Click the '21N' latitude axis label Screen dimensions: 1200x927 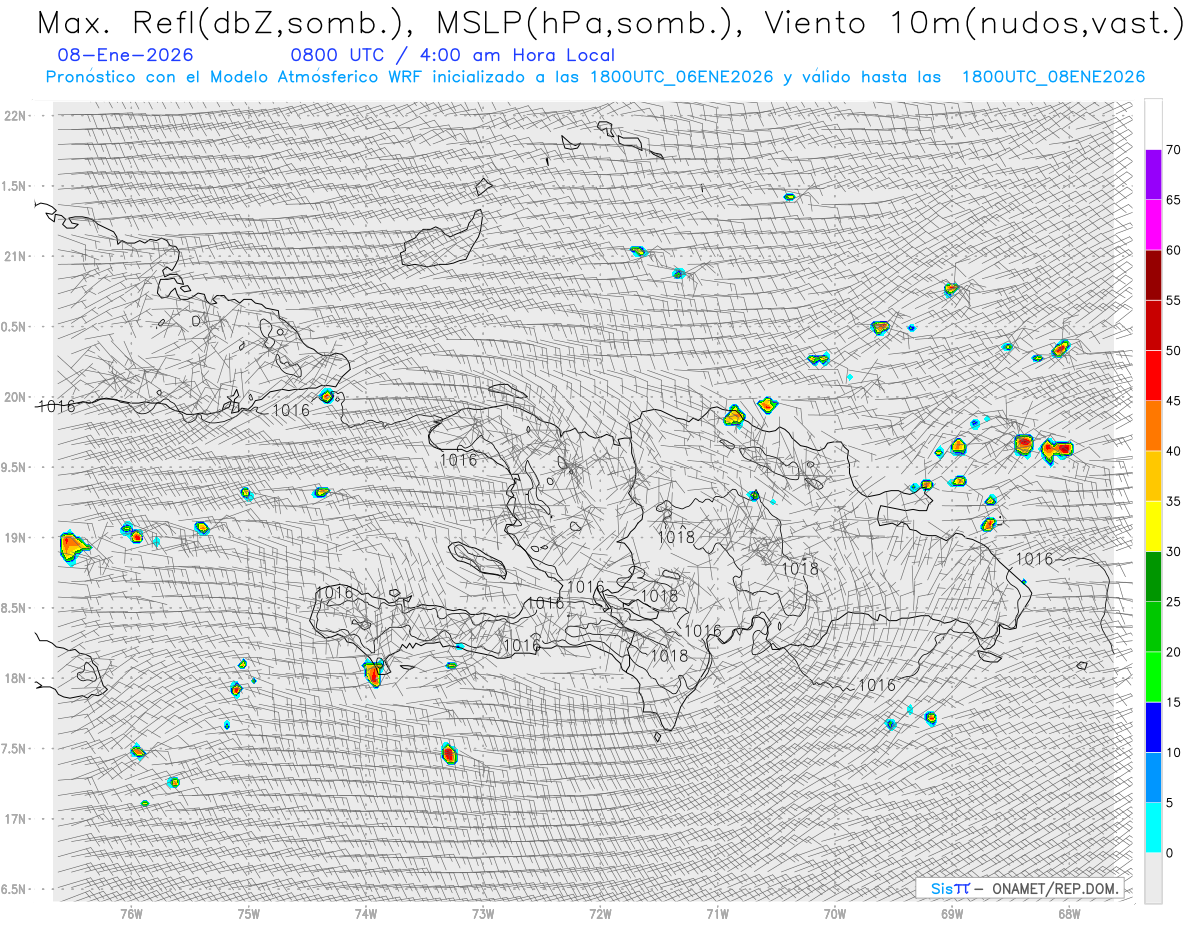click(16, 256)
